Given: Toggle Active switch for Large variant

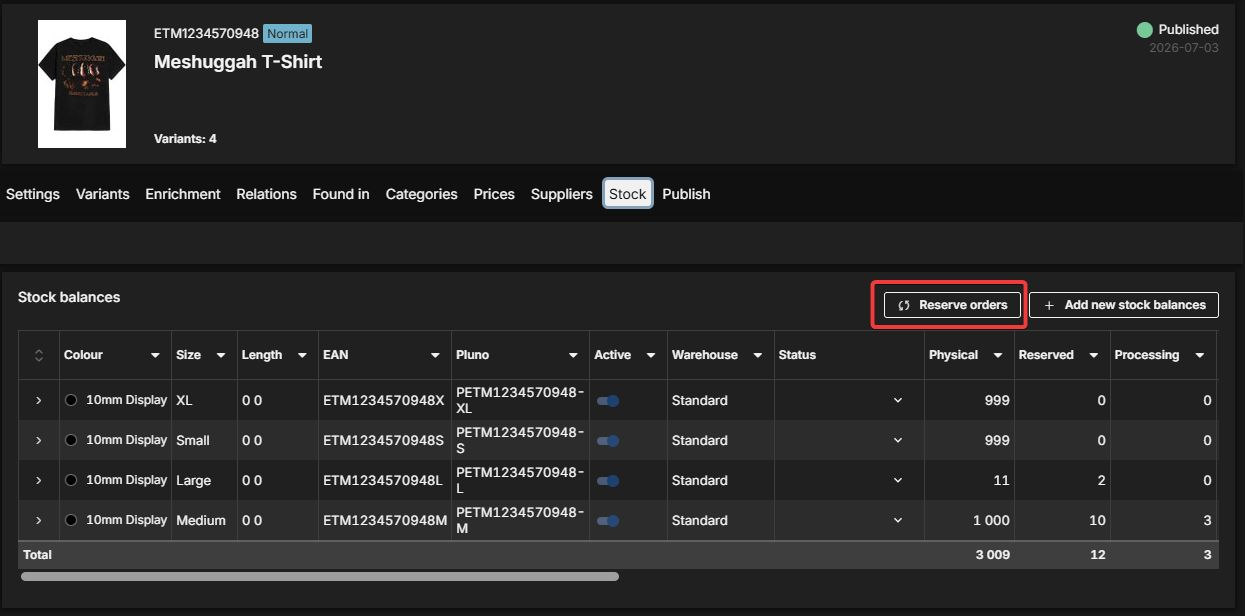Looking at the screenshot, I should click(x=608, y=480).
